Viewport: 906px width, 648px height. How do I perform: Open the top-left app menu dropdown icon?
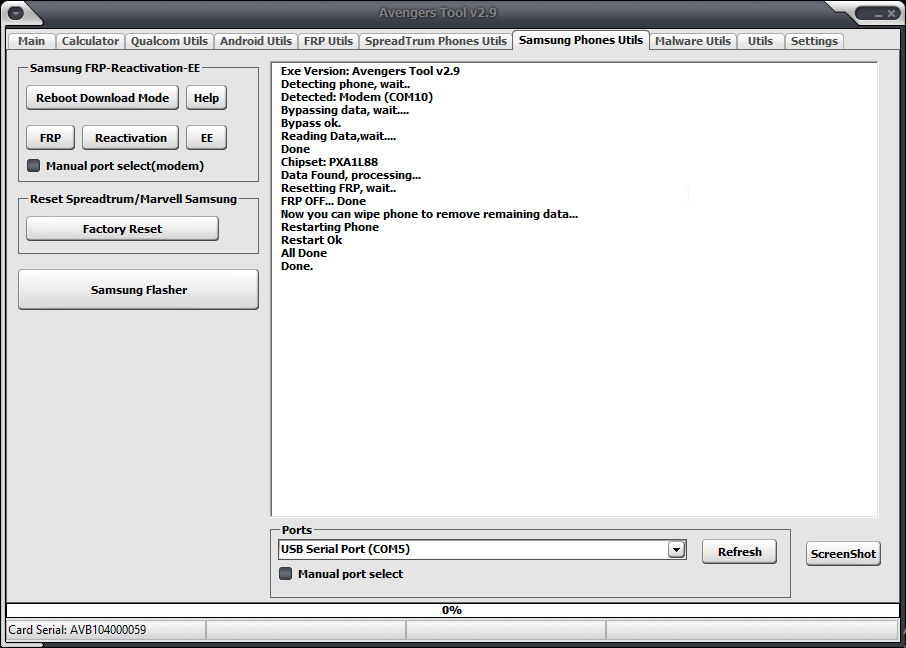click(x=15, y=12)
